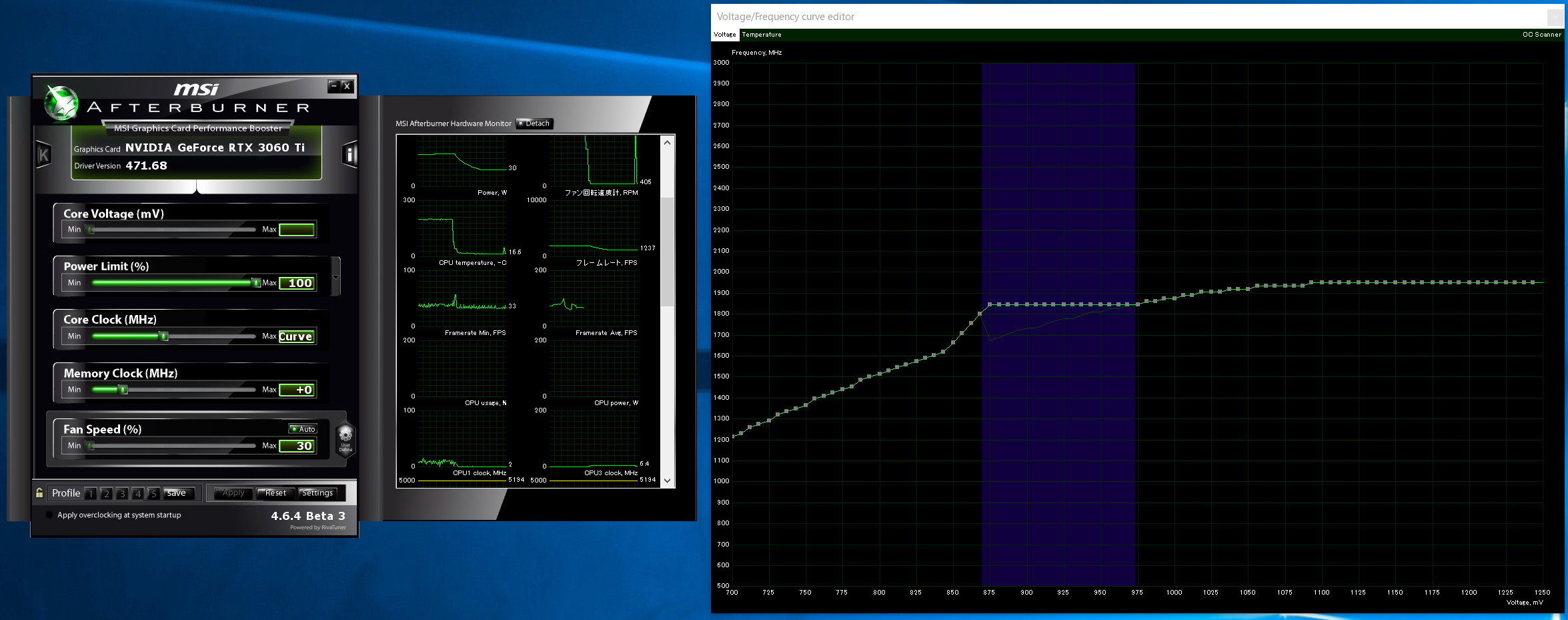1568x620 pixels.
Task: Click the MSI Afterburner jet logo
Action: (x=61, y=104)
